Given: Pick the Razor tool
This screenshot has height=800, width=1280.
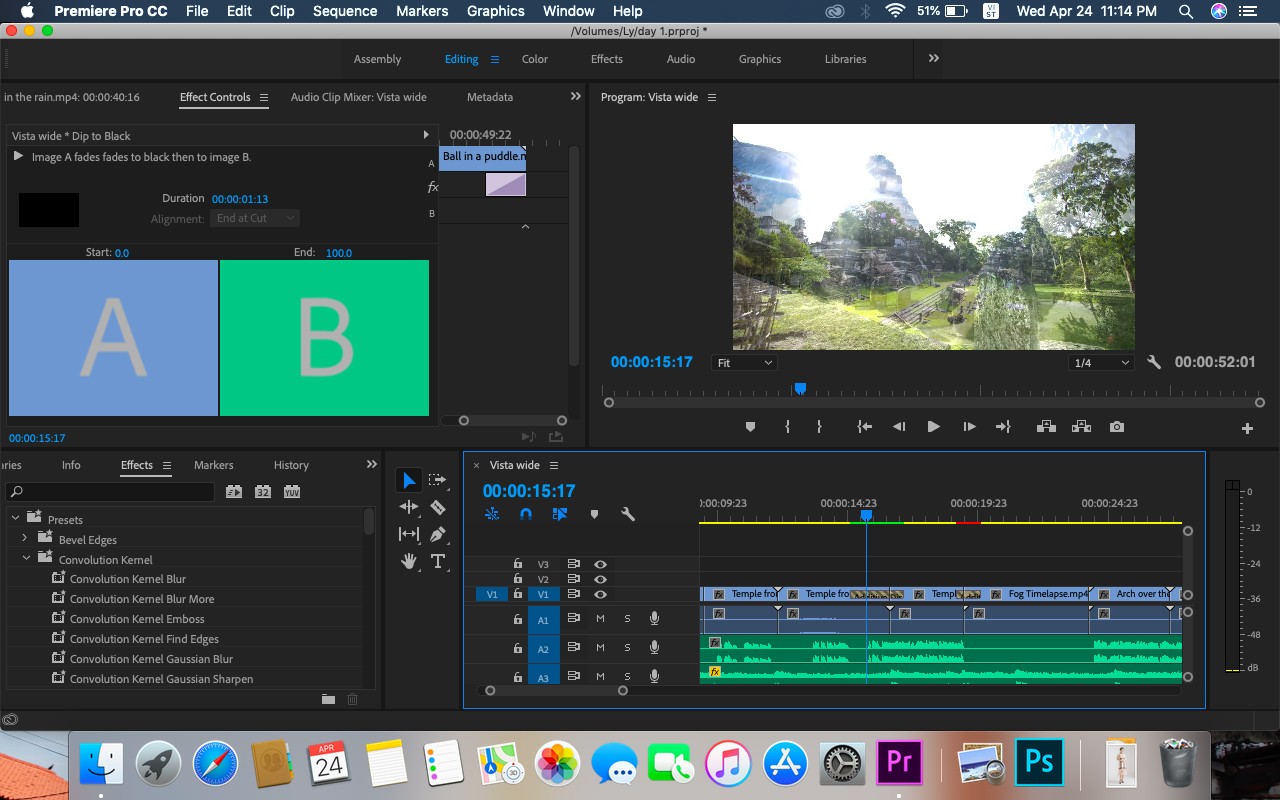Looking at the screenshot, I should 438,508.
